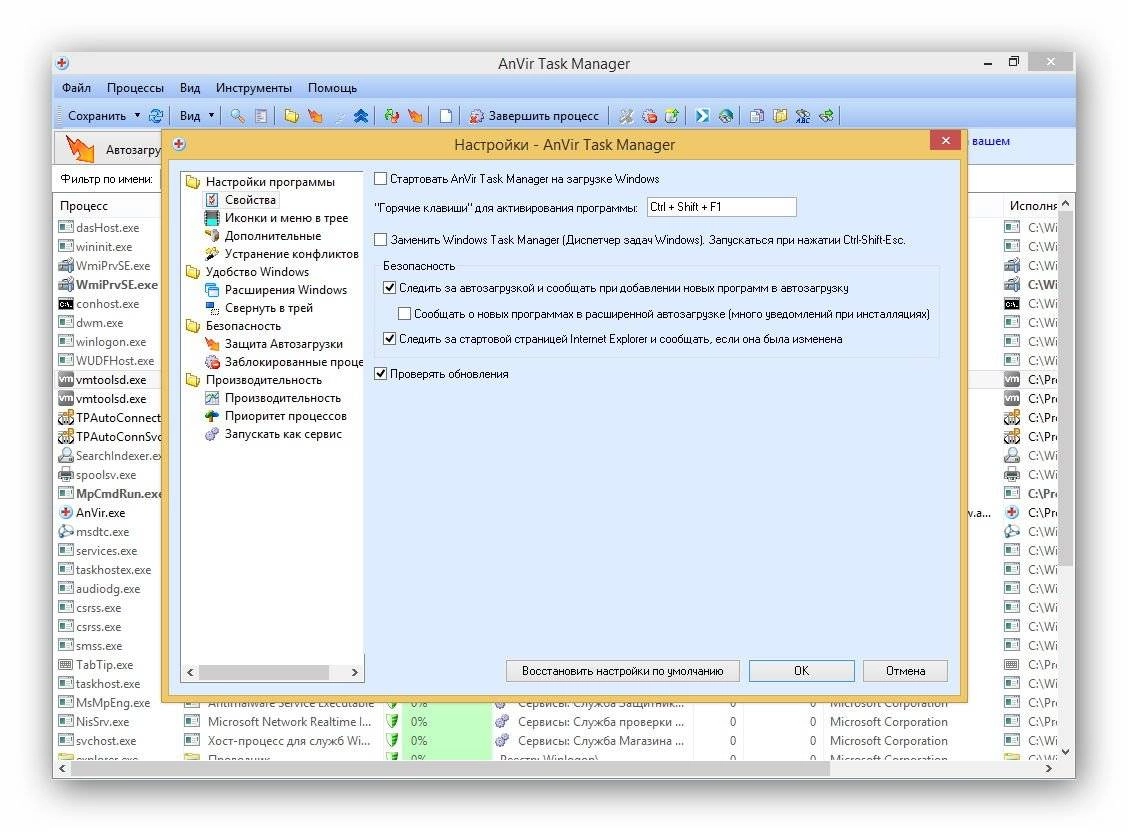
Task: Click the page with green arrow toolbar icon
Action: [672, 116]
